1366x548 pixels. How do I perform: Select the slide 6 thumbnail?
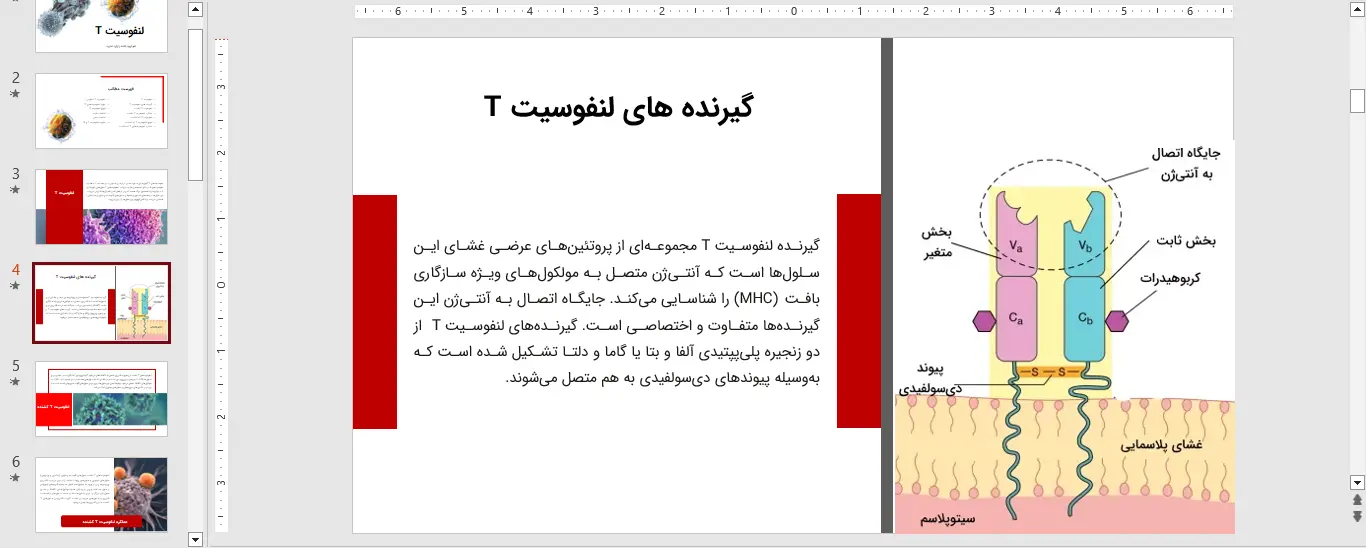point(102,495)
